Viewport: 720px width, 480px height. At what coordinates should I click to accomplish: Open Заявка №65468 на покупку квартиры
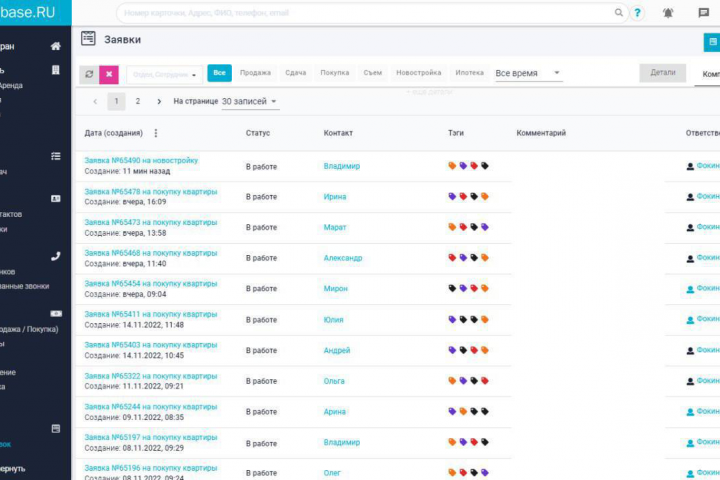(x=151, y=254)
